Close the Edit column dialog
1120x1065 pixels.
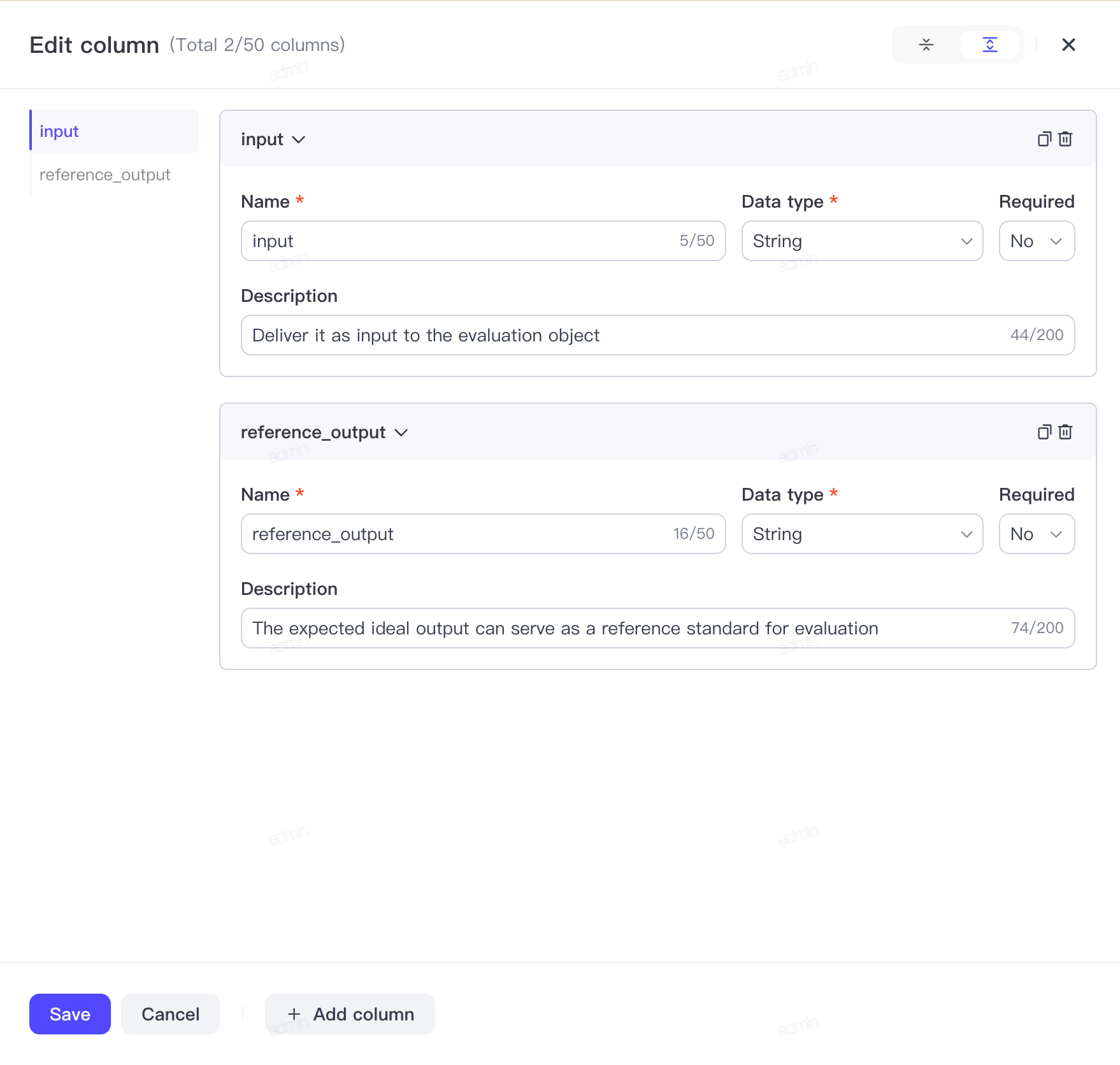pyautogui.click(x=1068, y=45)
